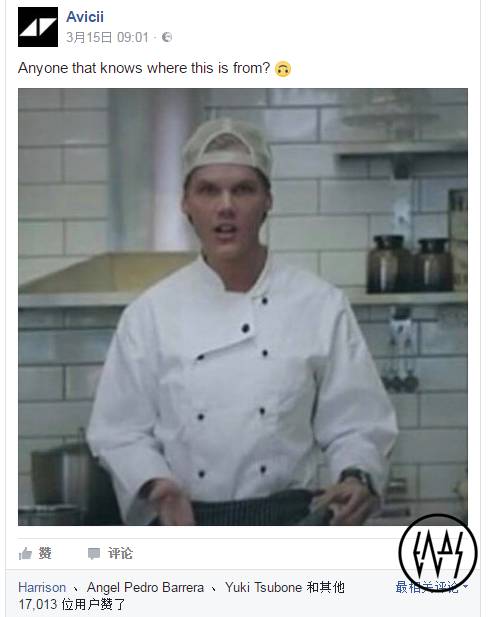Open the chef photo in the post
This screenshot has width=488, height=617.
243,307
